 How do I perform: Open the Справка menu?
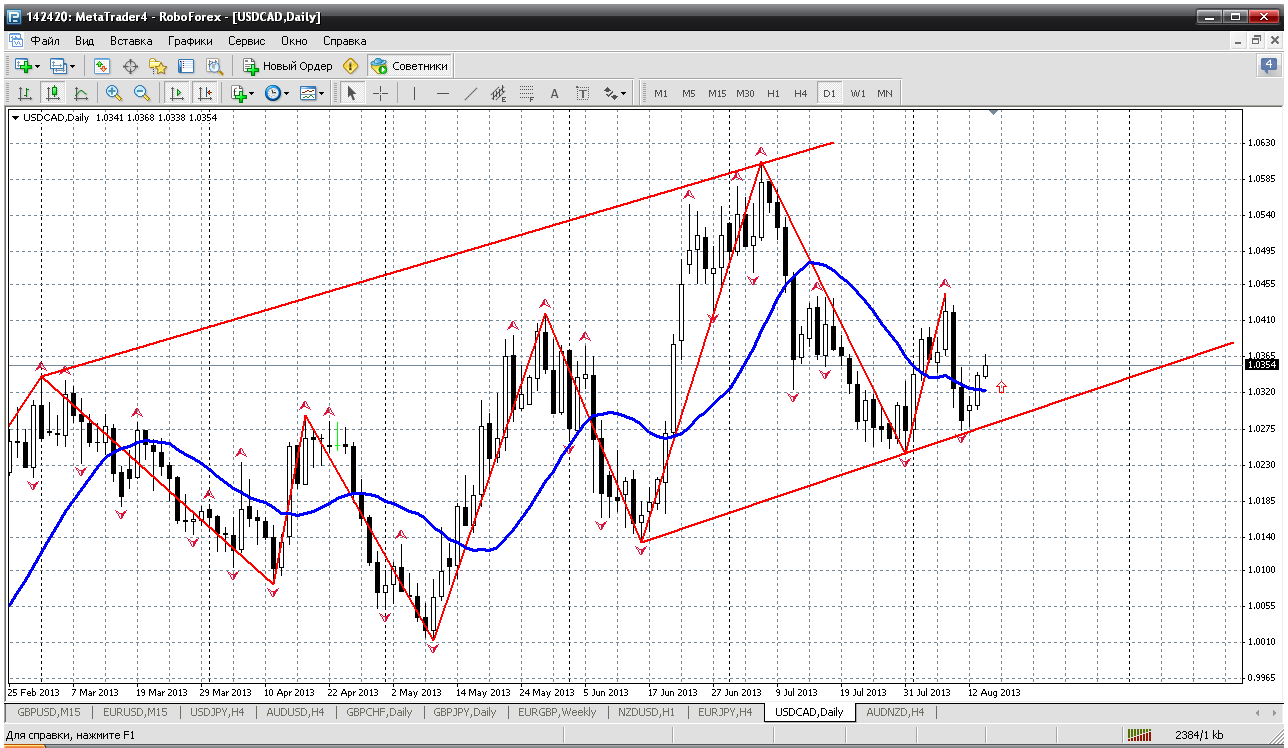344,41
